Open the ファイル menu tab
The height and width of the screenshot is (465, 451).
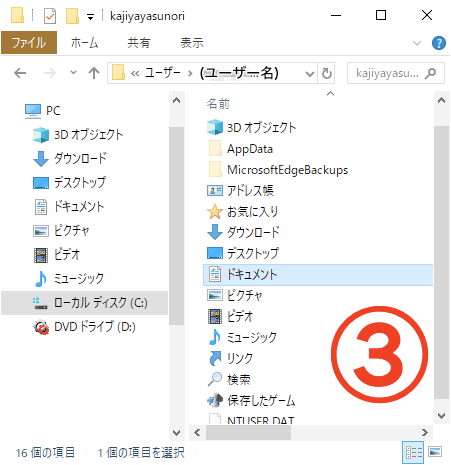coord(29,43)
